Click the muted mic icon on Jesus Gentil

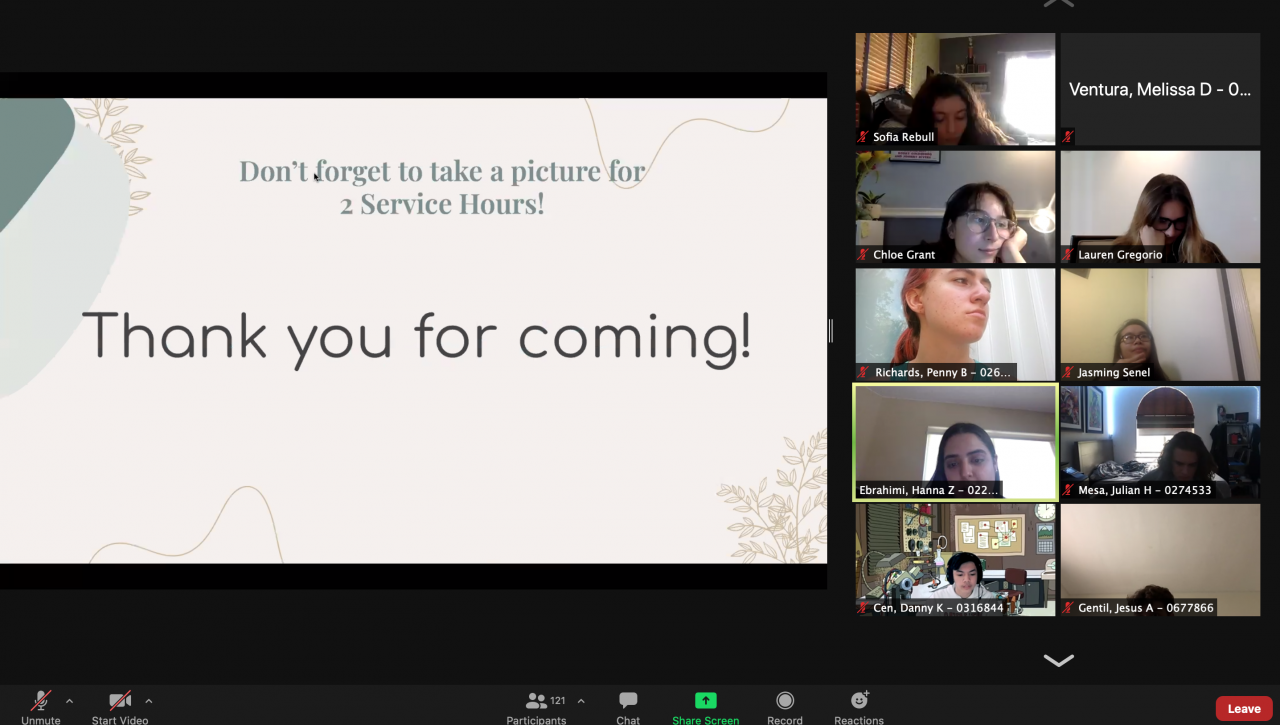[x=1069, y=608]
